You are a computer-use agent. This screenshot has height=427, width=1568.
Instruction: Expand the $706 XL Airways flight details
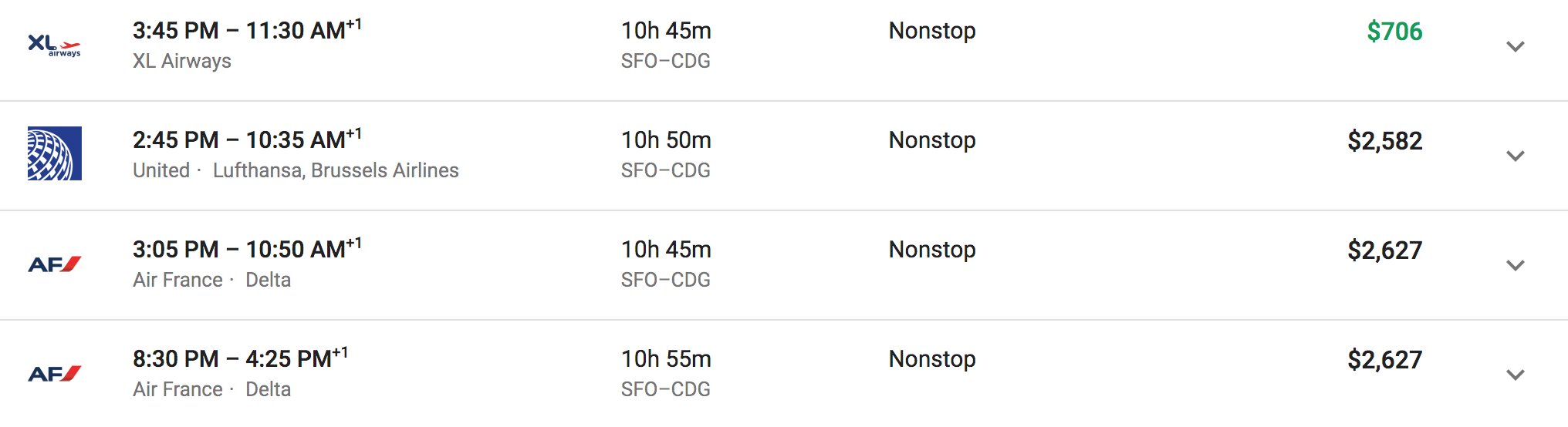point(1516,46)
